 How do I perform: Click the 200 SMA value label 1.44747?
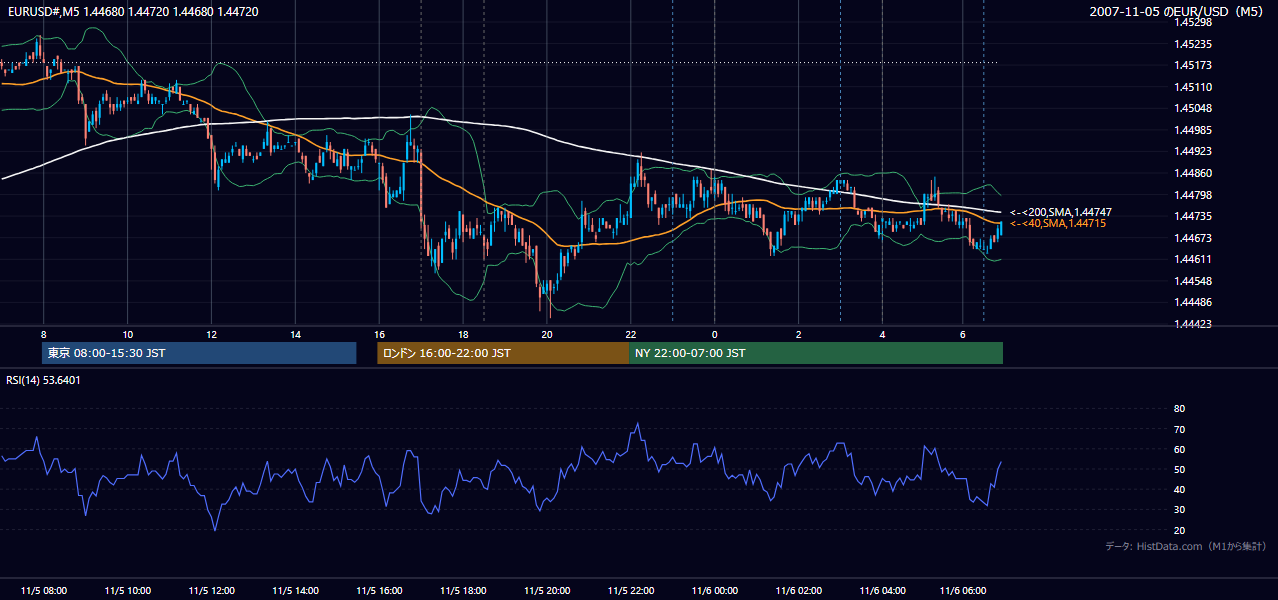tap(1061, 212)
